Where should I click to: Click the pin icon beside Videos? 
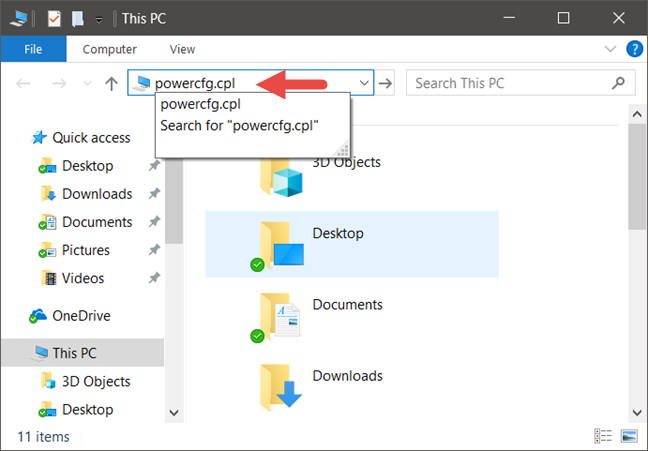pyautogui.click(x=154, y=278)
